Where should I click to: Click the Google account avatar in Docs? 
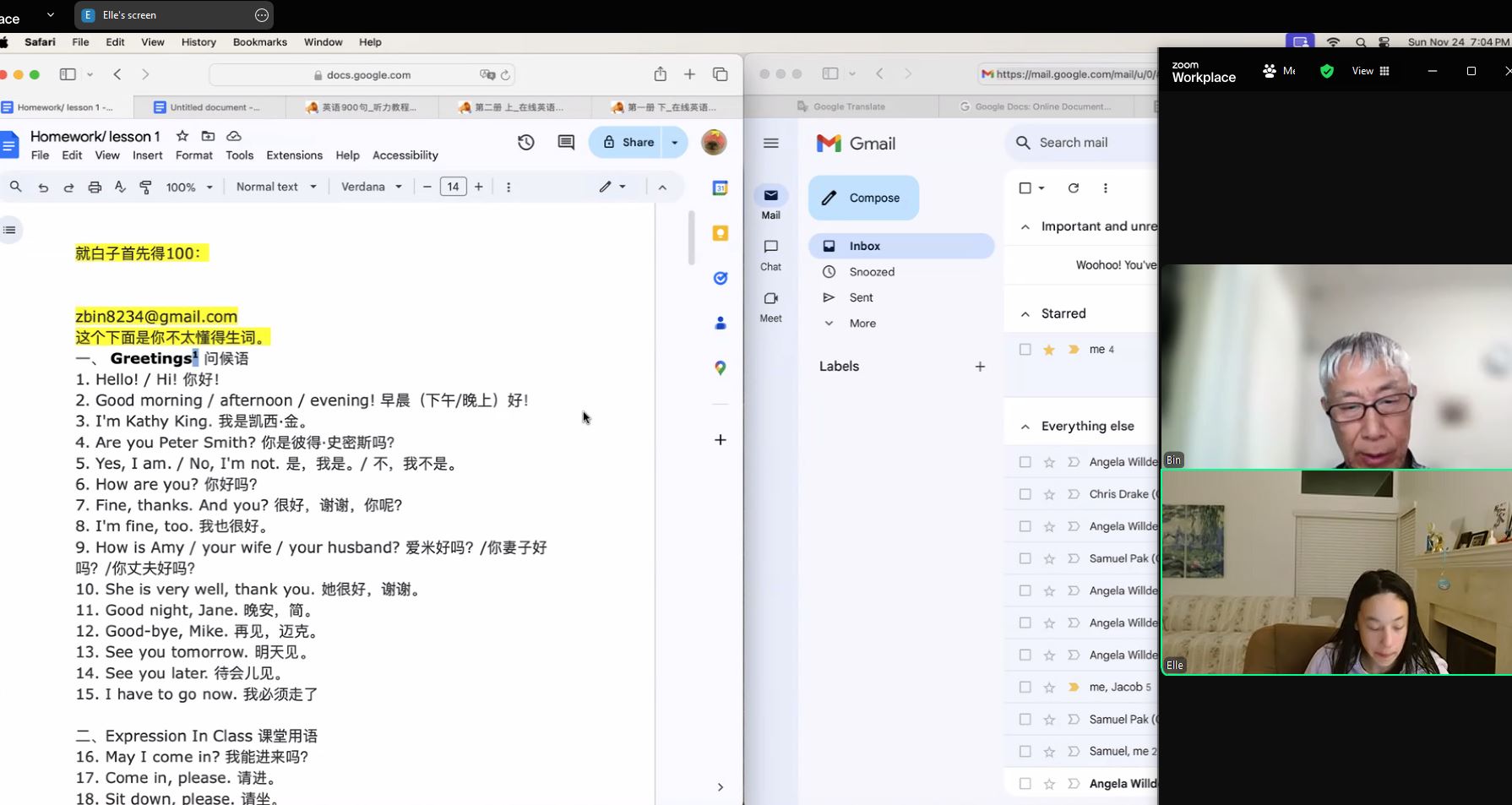click(x=714, y=142)
